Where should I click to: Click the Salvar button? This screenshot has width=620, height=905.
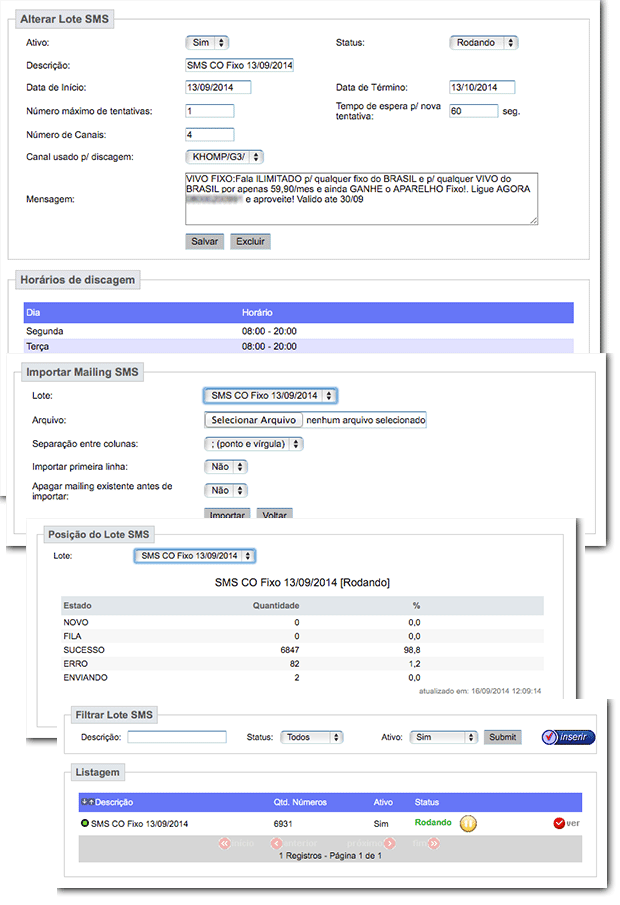tap(204, 241)
